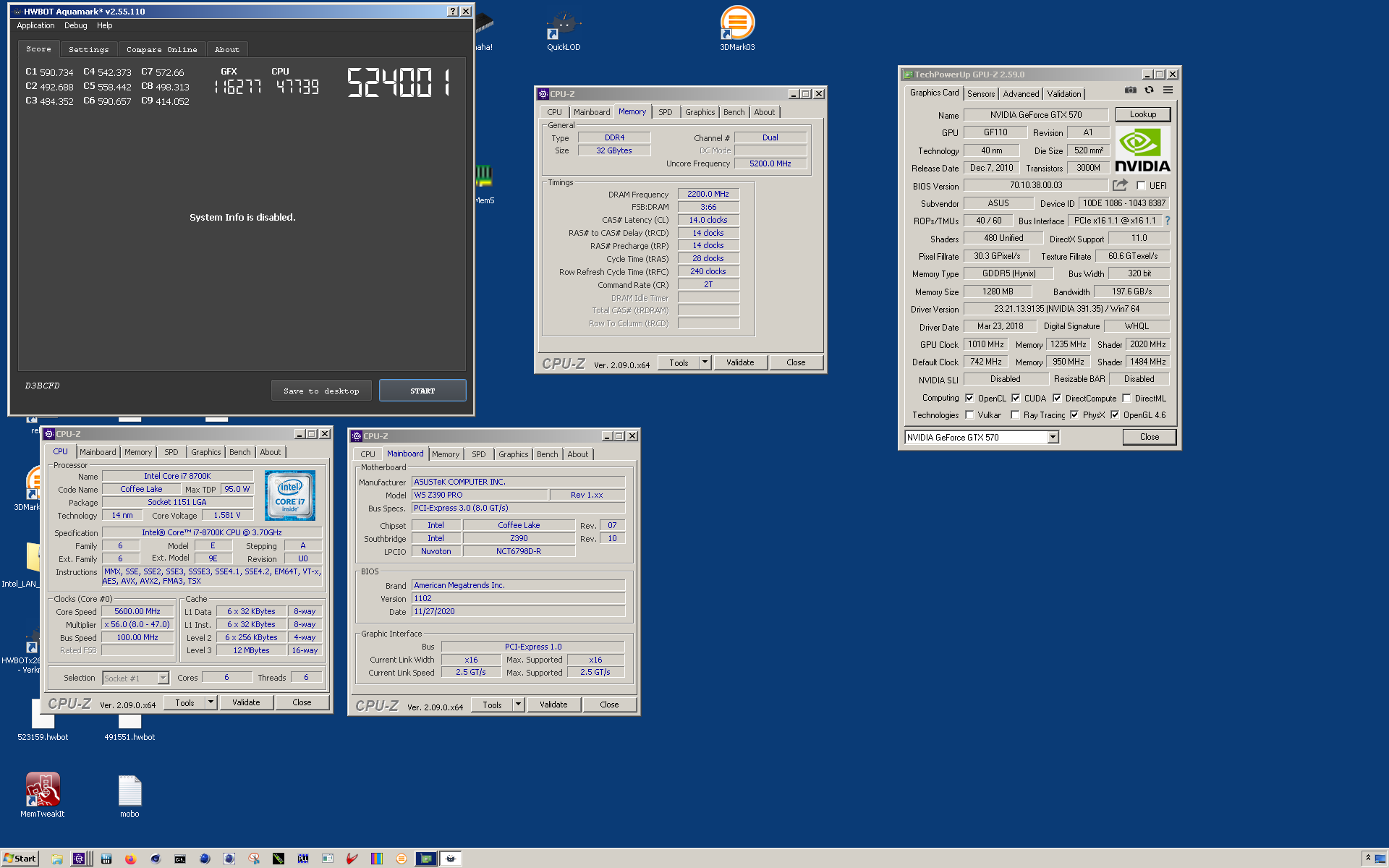Viewport: 1389px width, 868px height.
Task: Open the Debug menu in Aquamark
Action: (x=75, y=25)
